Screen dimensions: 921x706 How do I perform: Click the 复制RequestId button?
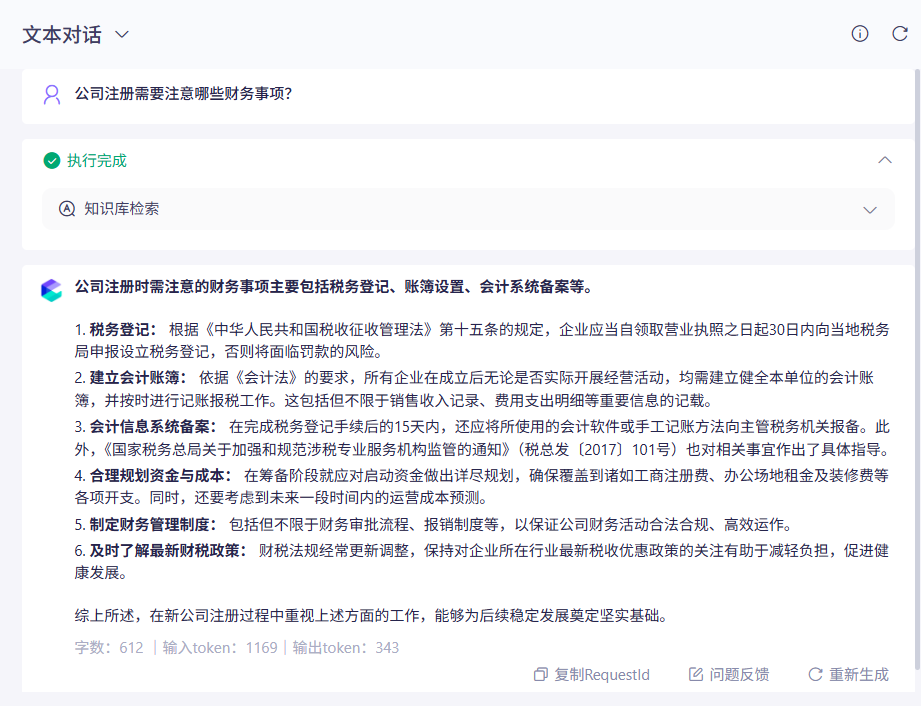pyautogui.click(x=590, y=675)
